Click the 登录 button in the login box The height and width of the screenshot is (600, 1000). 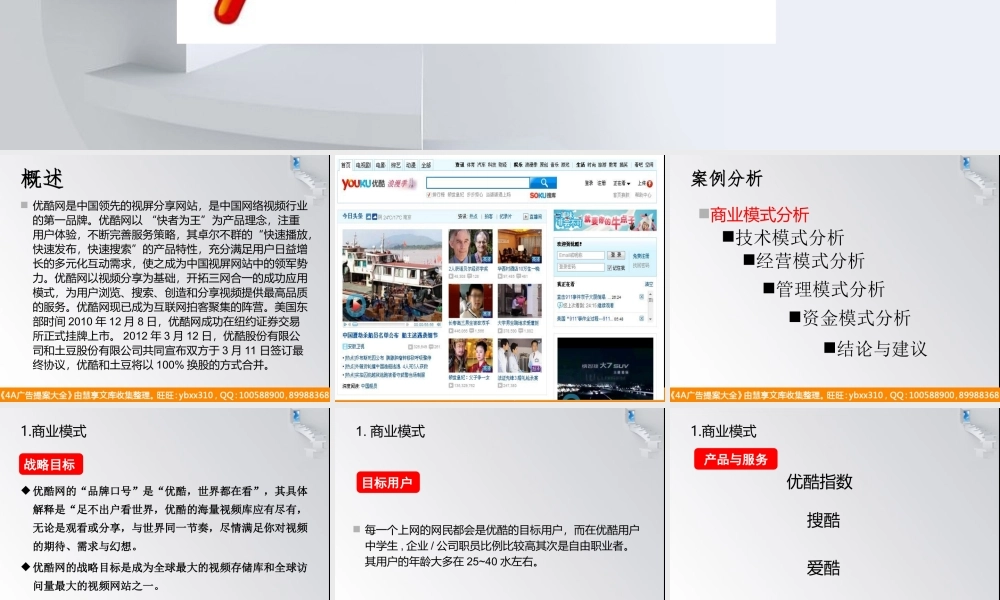pos(616,255)
